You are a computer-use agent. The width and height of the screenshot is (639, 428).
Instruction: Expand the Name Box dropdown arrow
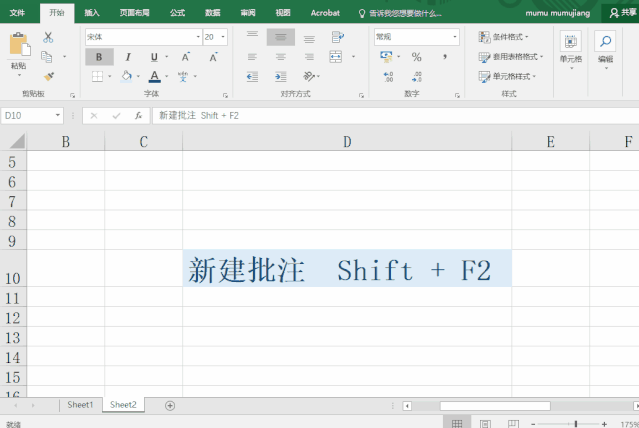coord(58,115)
